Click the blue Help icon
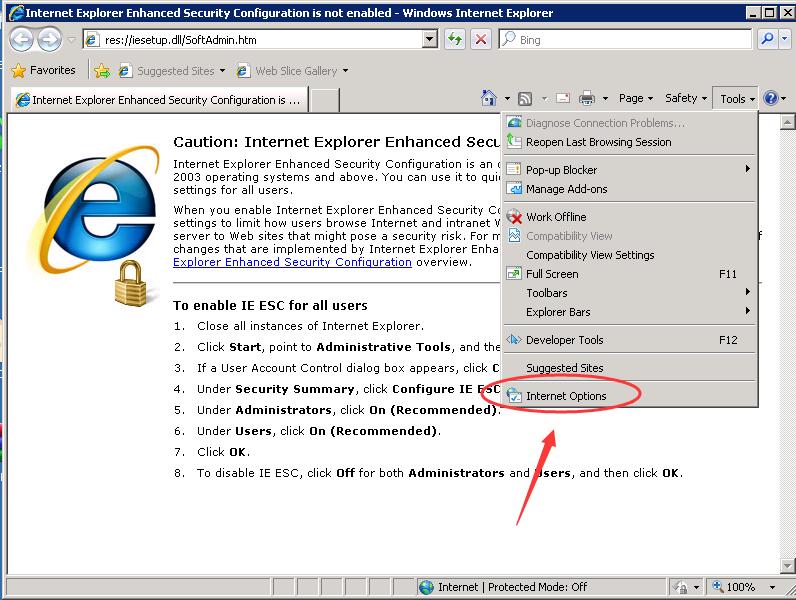Screen dimensions: 796x600 click(x=771, y=98)
